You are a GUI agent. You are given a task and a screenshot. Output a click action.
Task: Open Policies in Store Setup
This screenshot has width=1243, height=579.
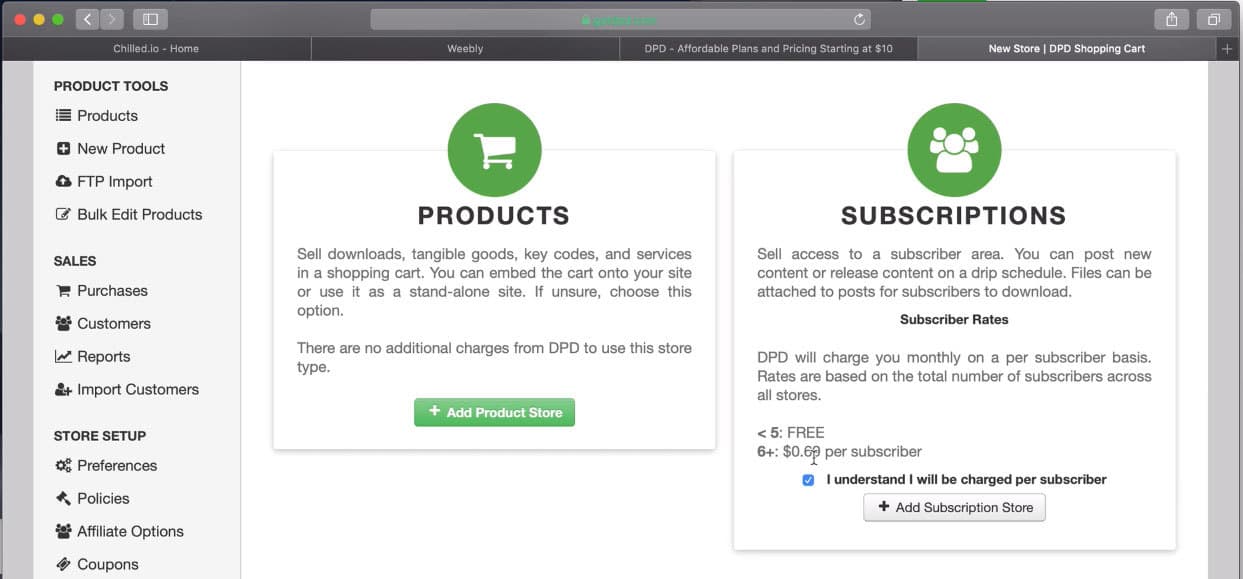tap(103, 499)
